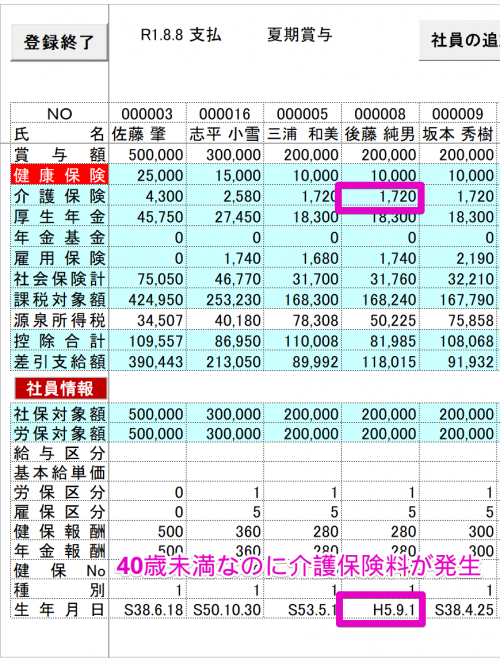Click employee number 000005 header cell

(x=302, y=114)
